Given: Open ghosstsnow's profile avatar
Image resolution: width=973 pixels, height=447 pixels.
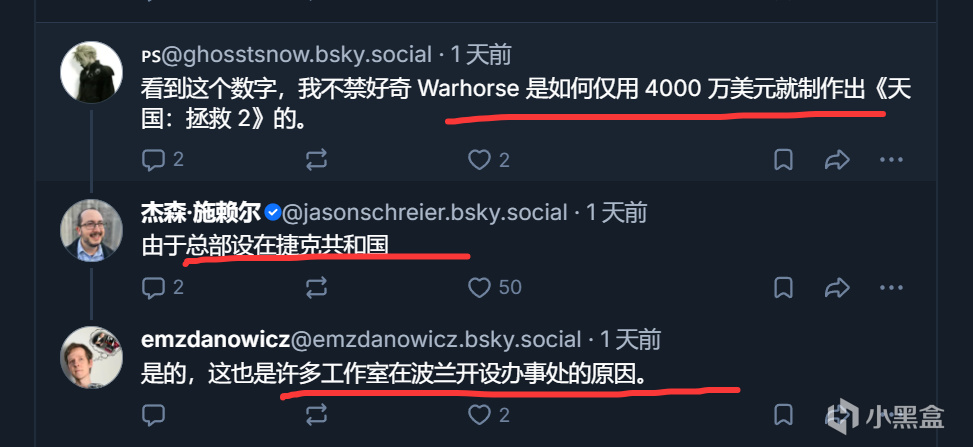Looking at the screenshot, I should point(91,72).
